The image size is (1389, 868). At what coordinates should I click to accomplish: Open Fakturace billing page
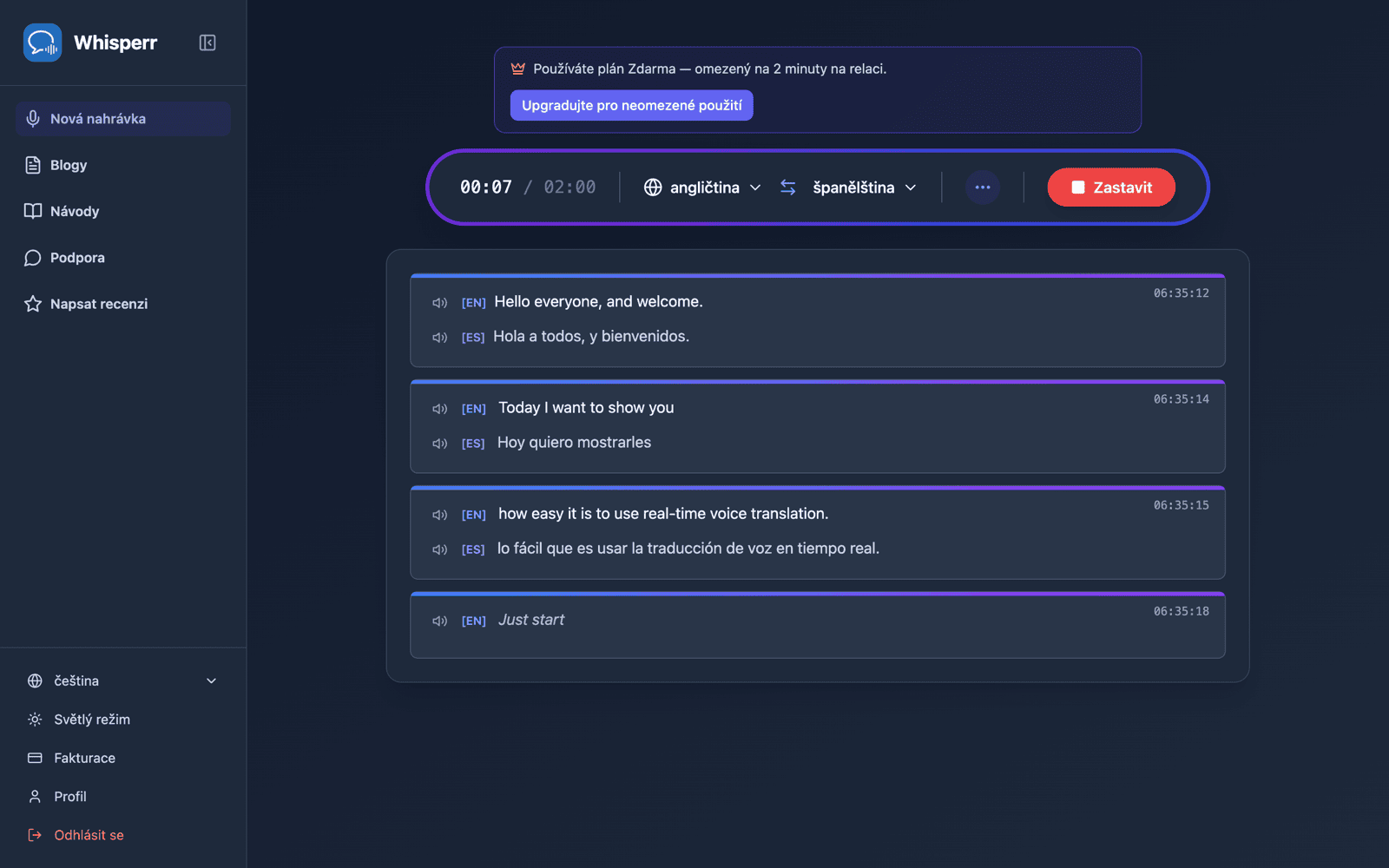(122, 758)
